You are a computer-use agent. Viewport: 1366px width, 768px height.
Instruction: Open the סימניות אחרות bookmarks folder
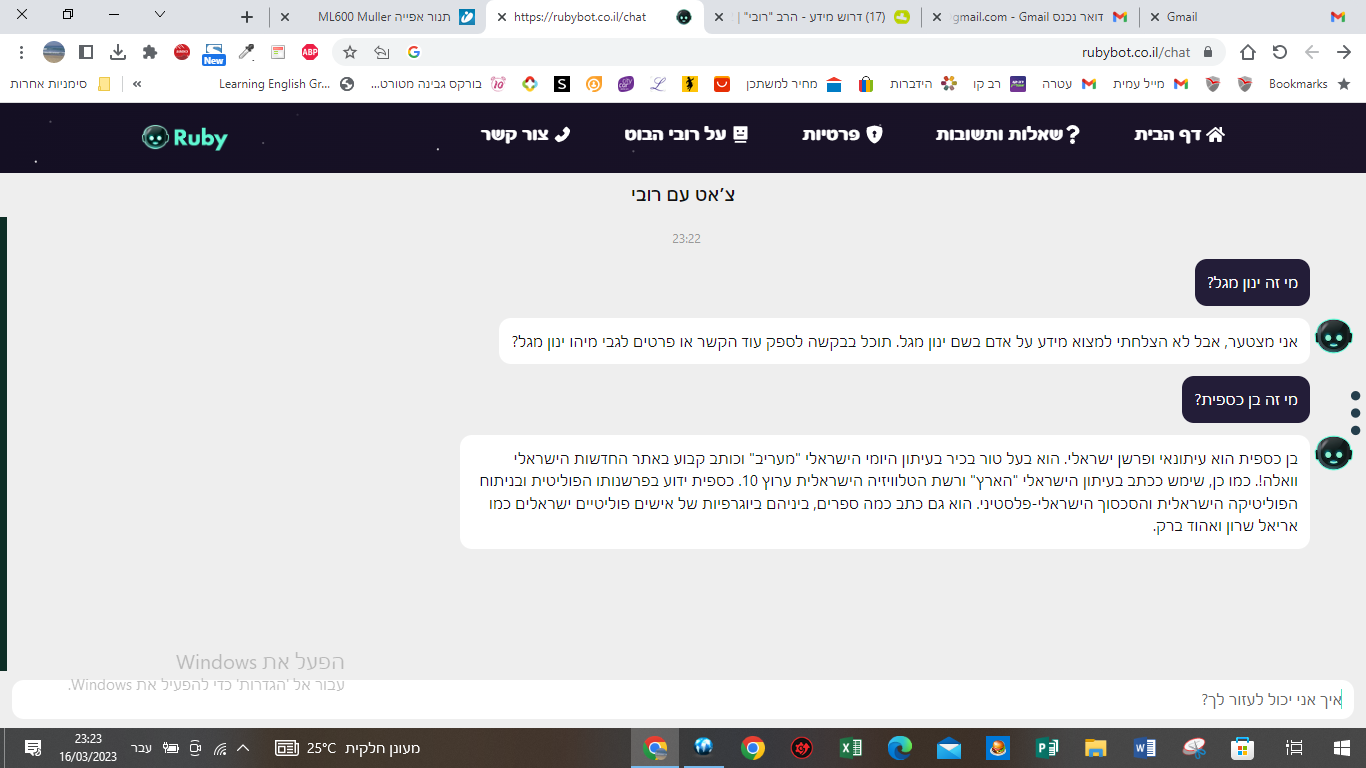tap(61, 84)
